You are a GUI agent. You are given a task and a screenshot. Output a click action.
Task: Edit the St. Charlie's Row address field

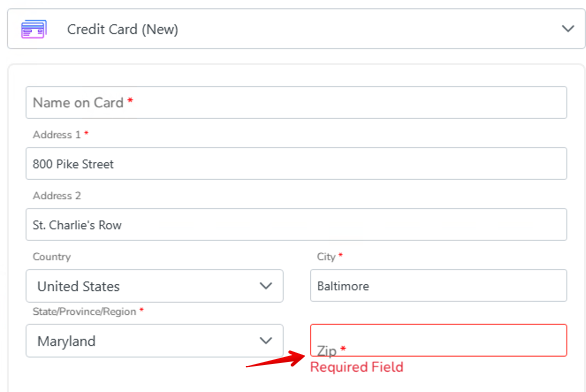coord(296,225)
